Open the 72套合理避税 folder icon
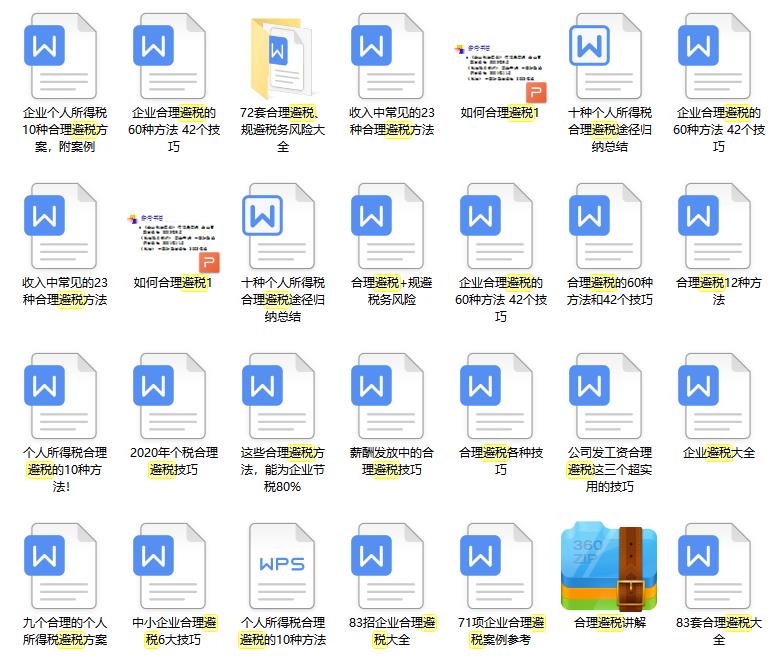Viewport: 771px width, 663px height. pos(281,58)
